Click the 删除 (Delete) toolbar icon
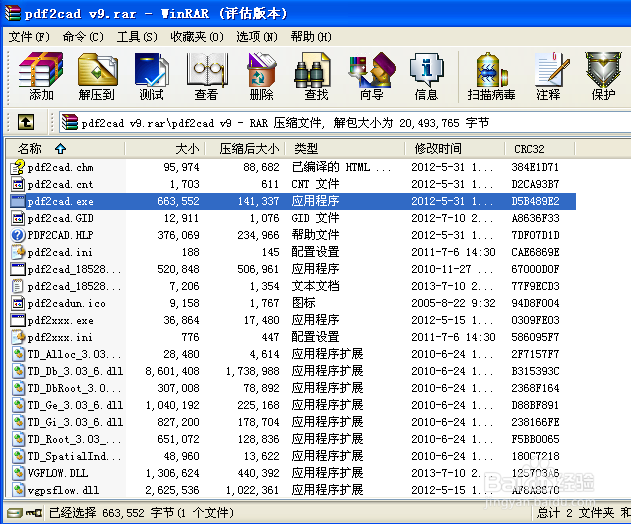The width and height of the screenshot is (631, 524). coord(262,76)
